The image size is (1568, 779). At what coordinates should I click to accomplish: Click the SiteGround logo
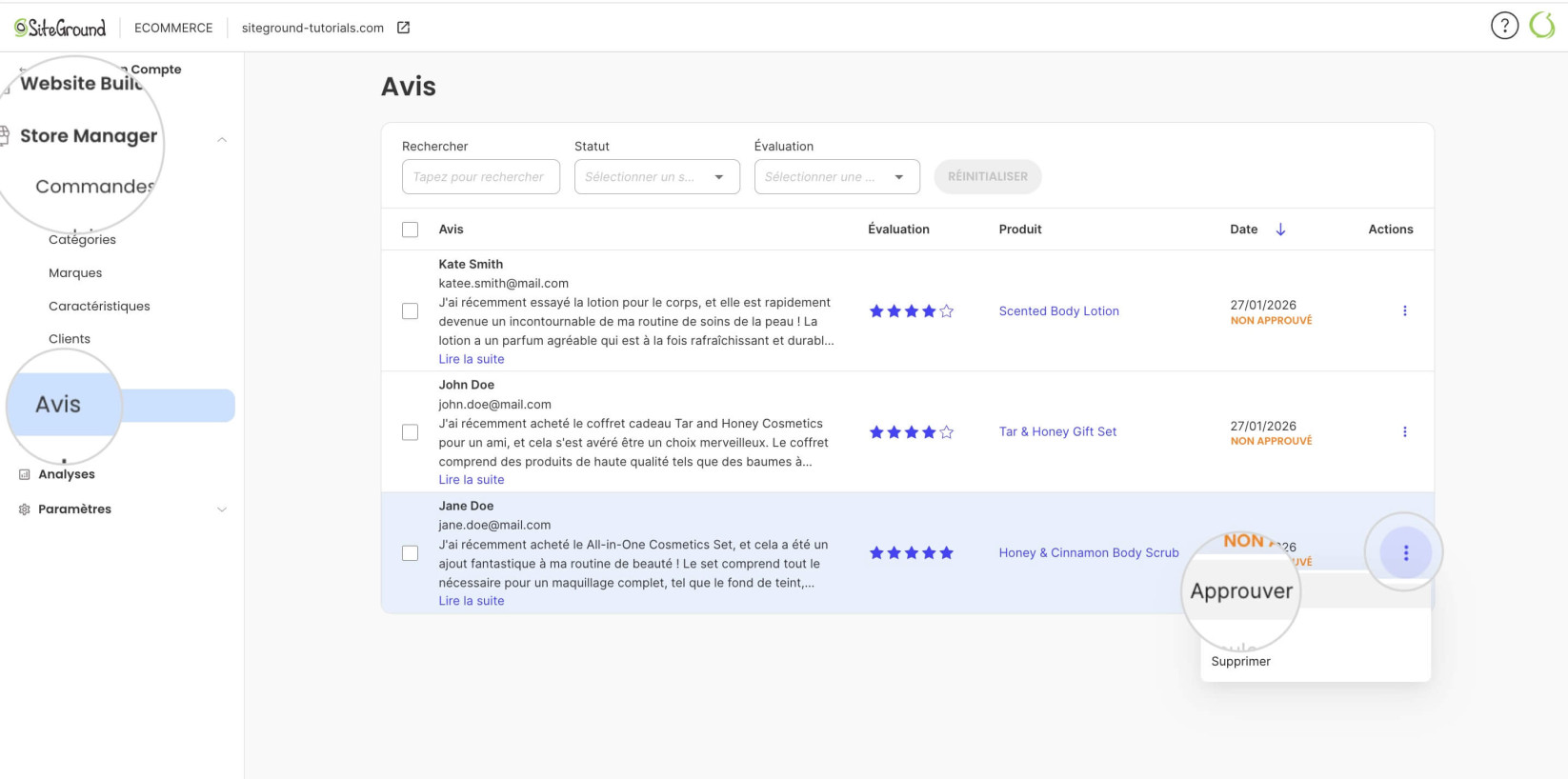60,28
